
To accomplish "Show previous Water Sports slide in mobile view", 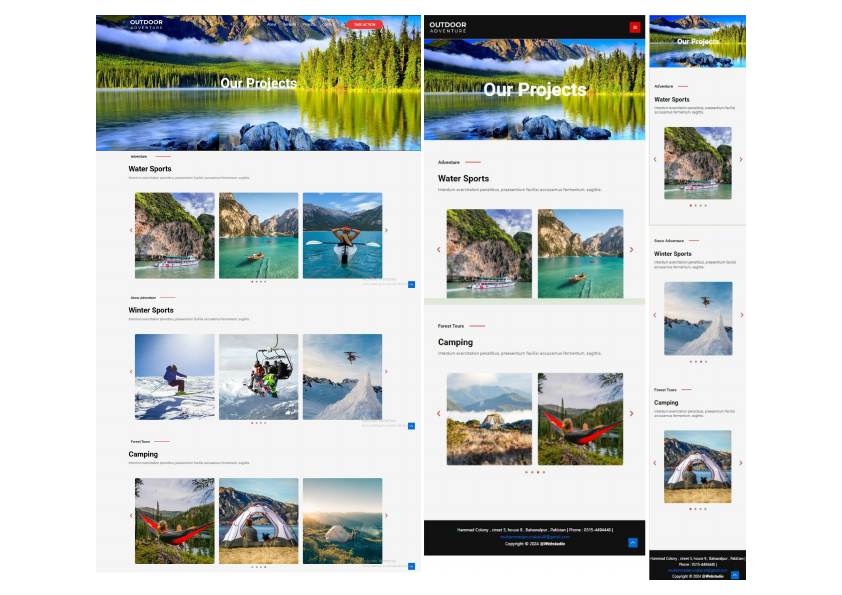I will coord(655,159).
